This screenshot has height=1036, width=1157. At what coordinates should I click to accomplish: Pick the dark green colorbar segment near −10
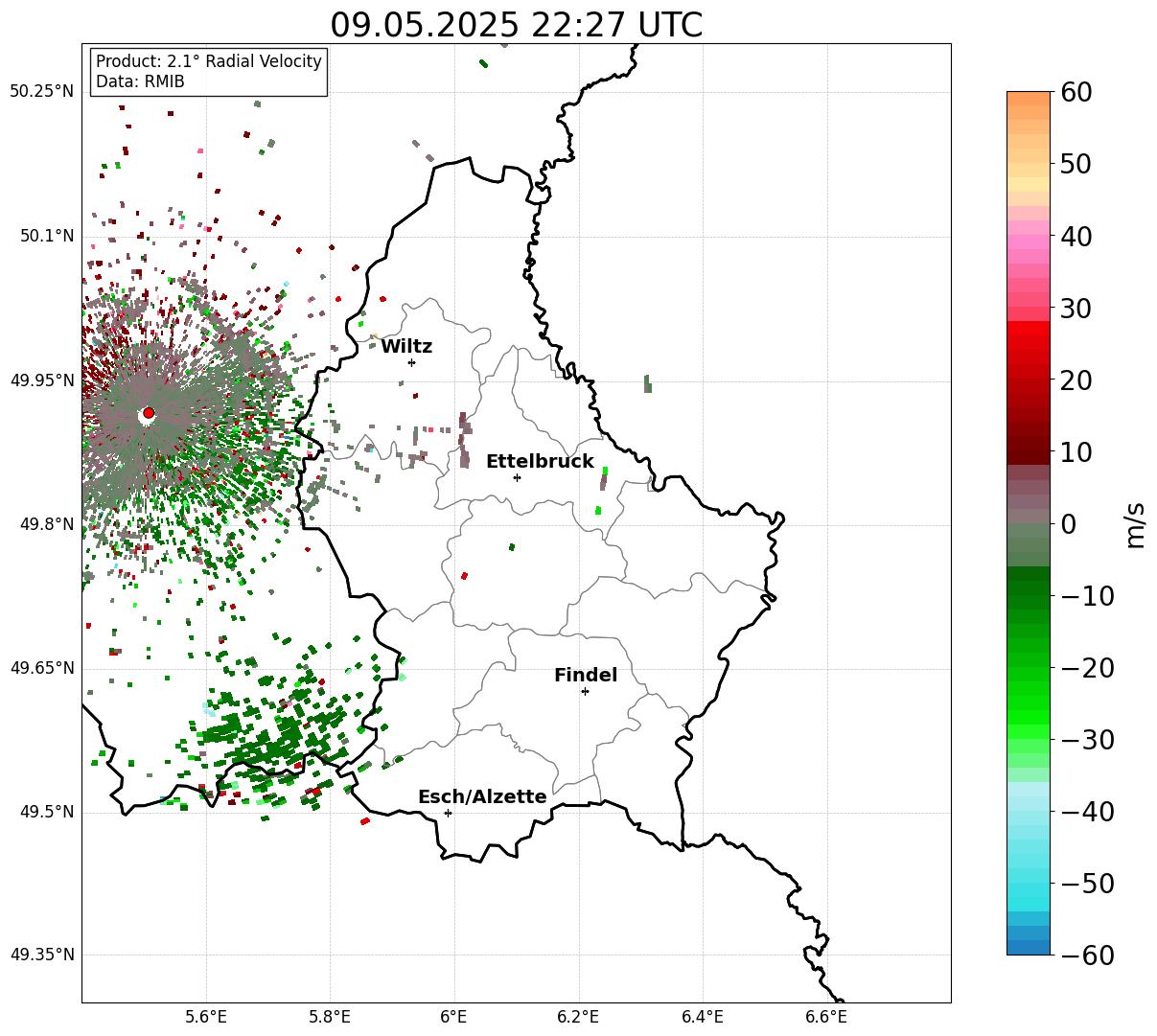point(1029,588)
